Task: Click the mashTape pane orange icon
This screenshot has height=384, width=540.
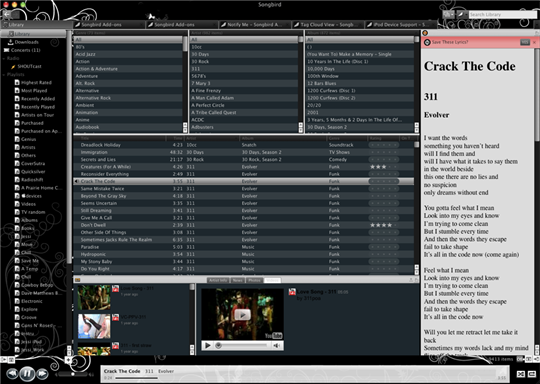Action: (77, 280)
